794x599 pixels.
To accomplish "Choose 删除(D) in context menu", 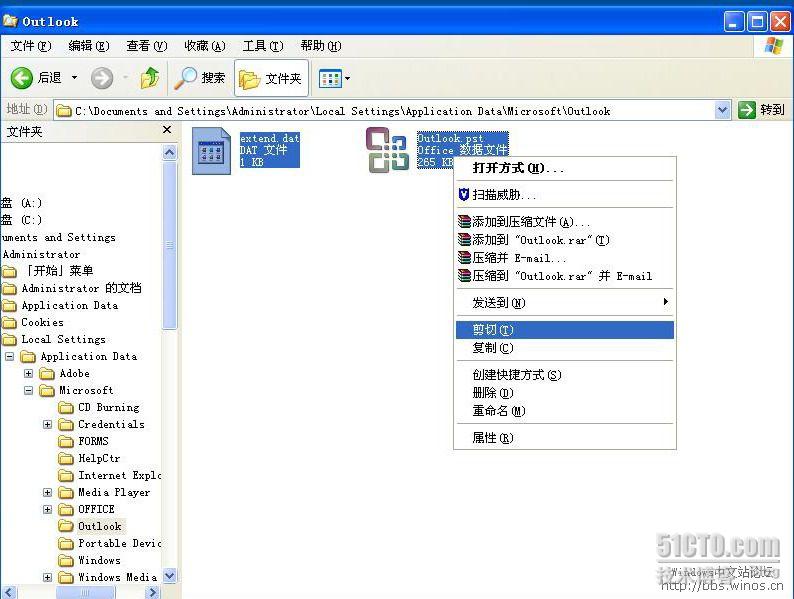I will pyautogui.click(x=565, y=393).
